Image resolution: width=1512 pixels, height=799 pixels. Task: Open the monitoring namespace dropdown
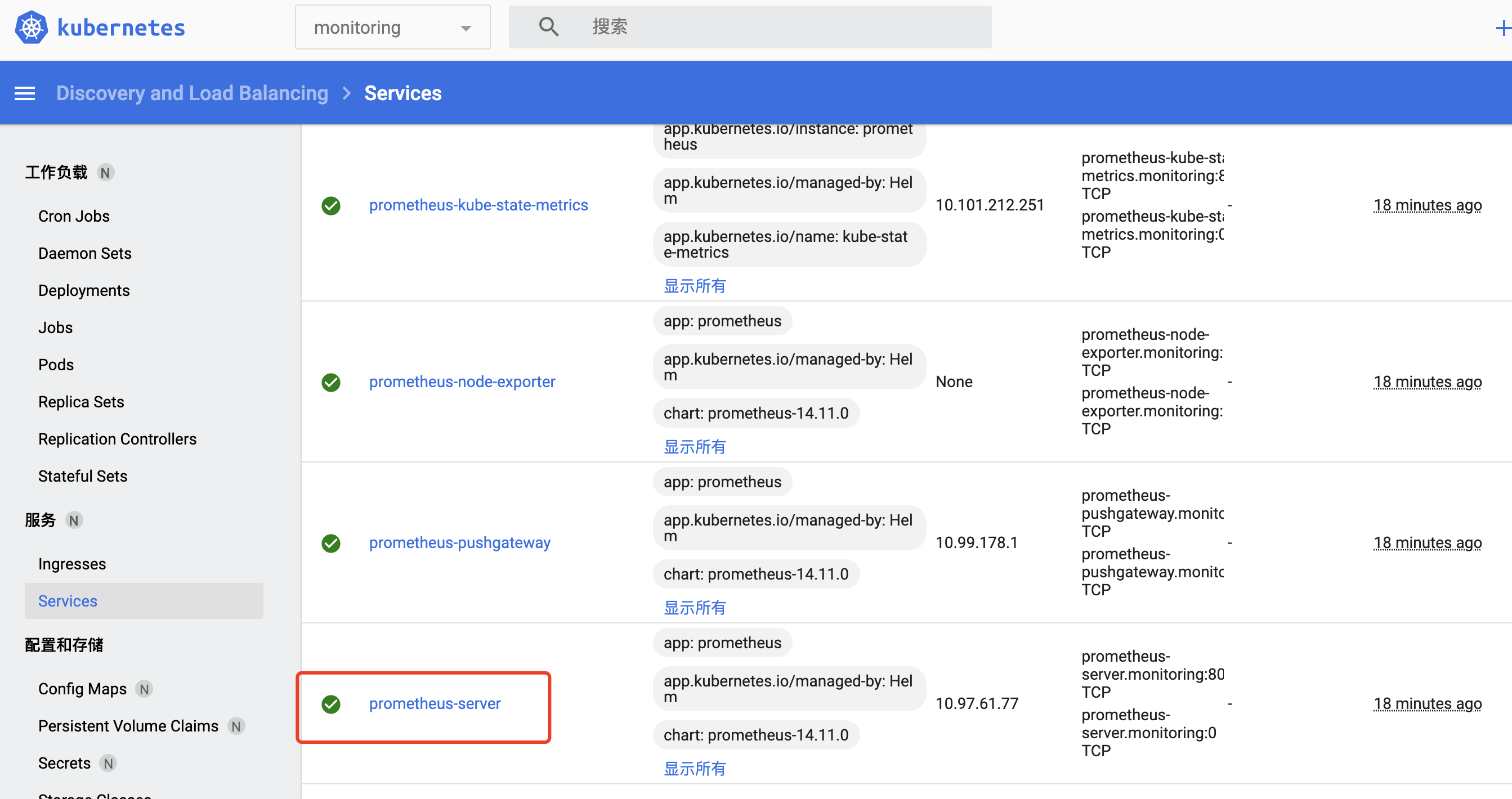point(393,27)
